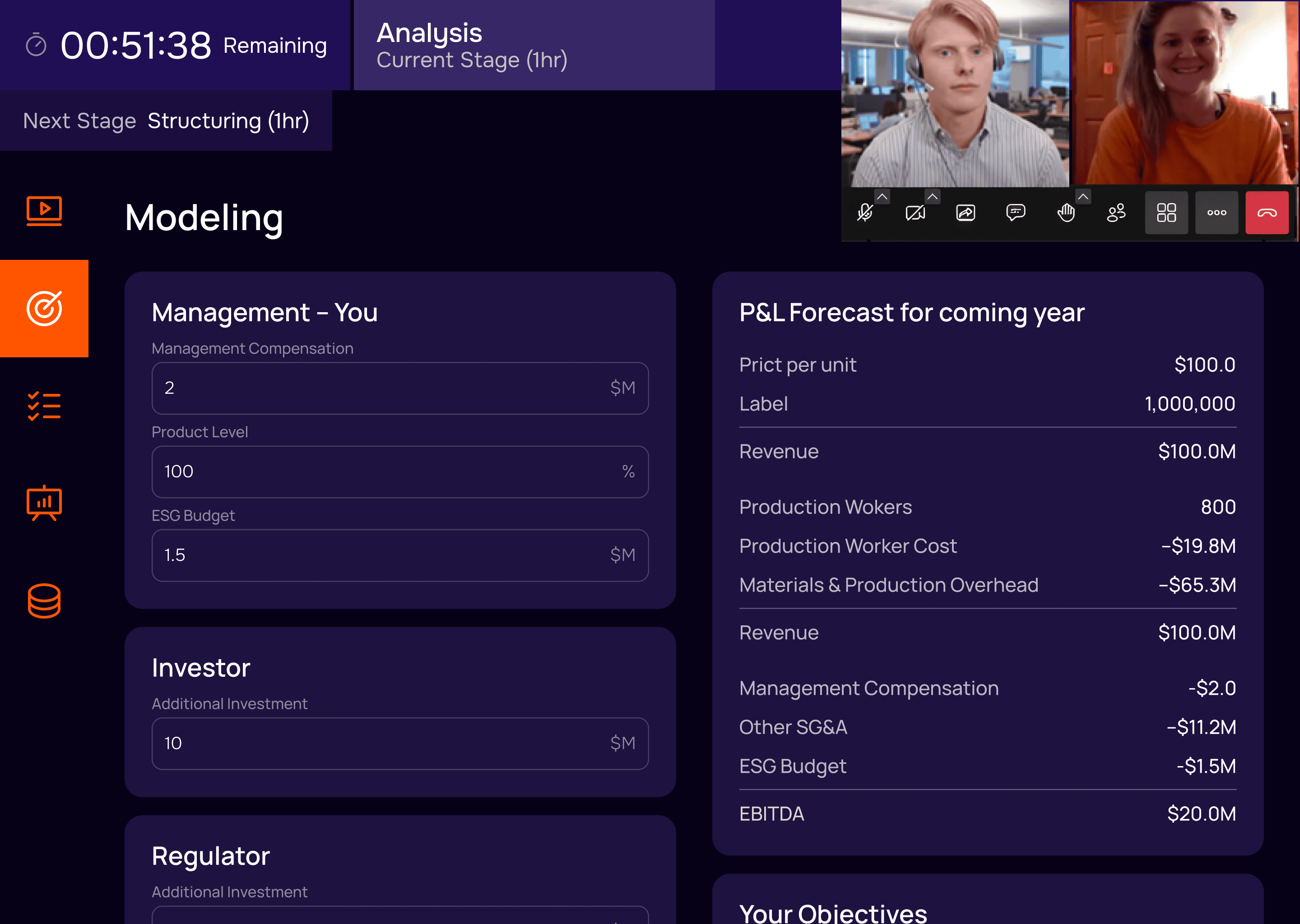Viewport: 1300px width, 924px height.
Task: Open the video player sidebar icon
Action: pyautogui.click(x=44, y=211)
